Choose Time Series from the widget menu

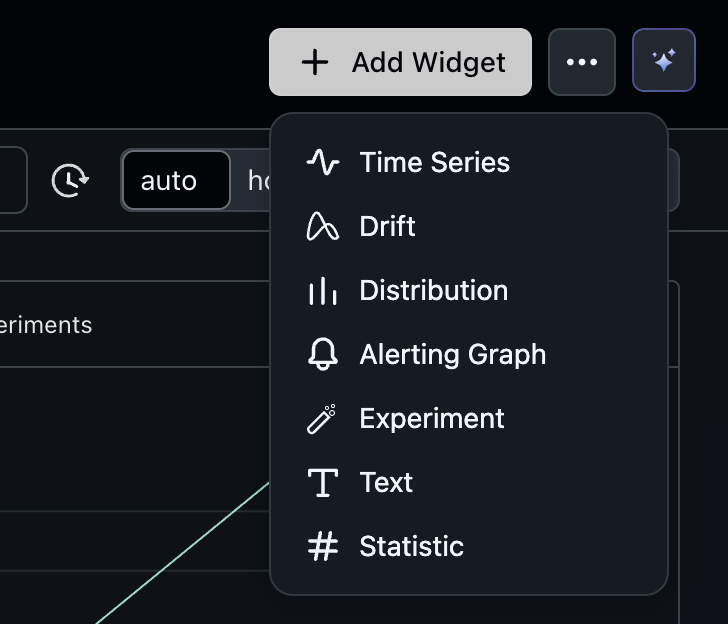tap(434, 163)
